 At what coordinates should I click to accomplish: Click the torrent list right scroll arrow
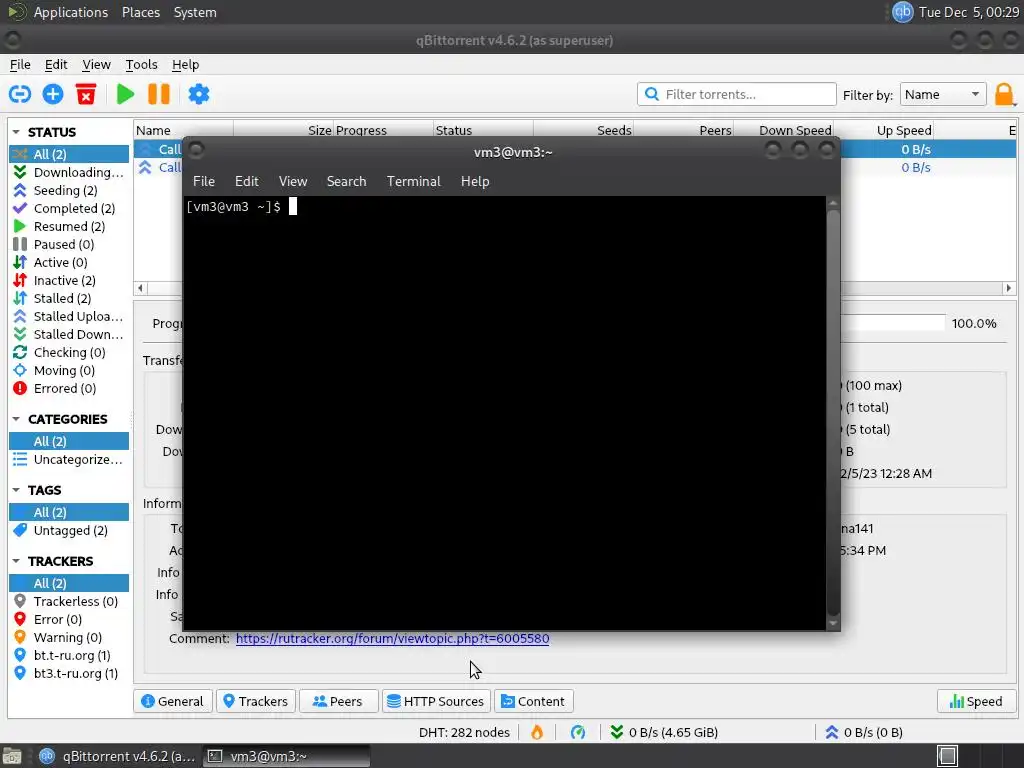tap(1008, 287)
